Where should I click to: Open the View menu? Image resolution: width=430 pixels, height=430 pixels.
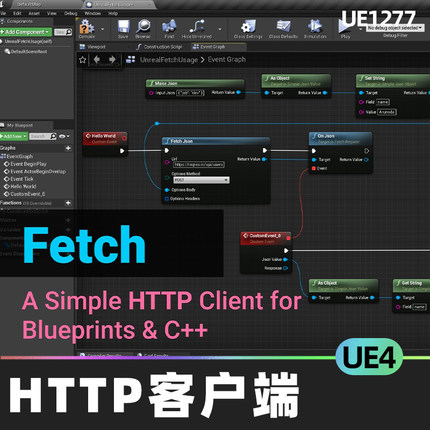pos(52,13)
